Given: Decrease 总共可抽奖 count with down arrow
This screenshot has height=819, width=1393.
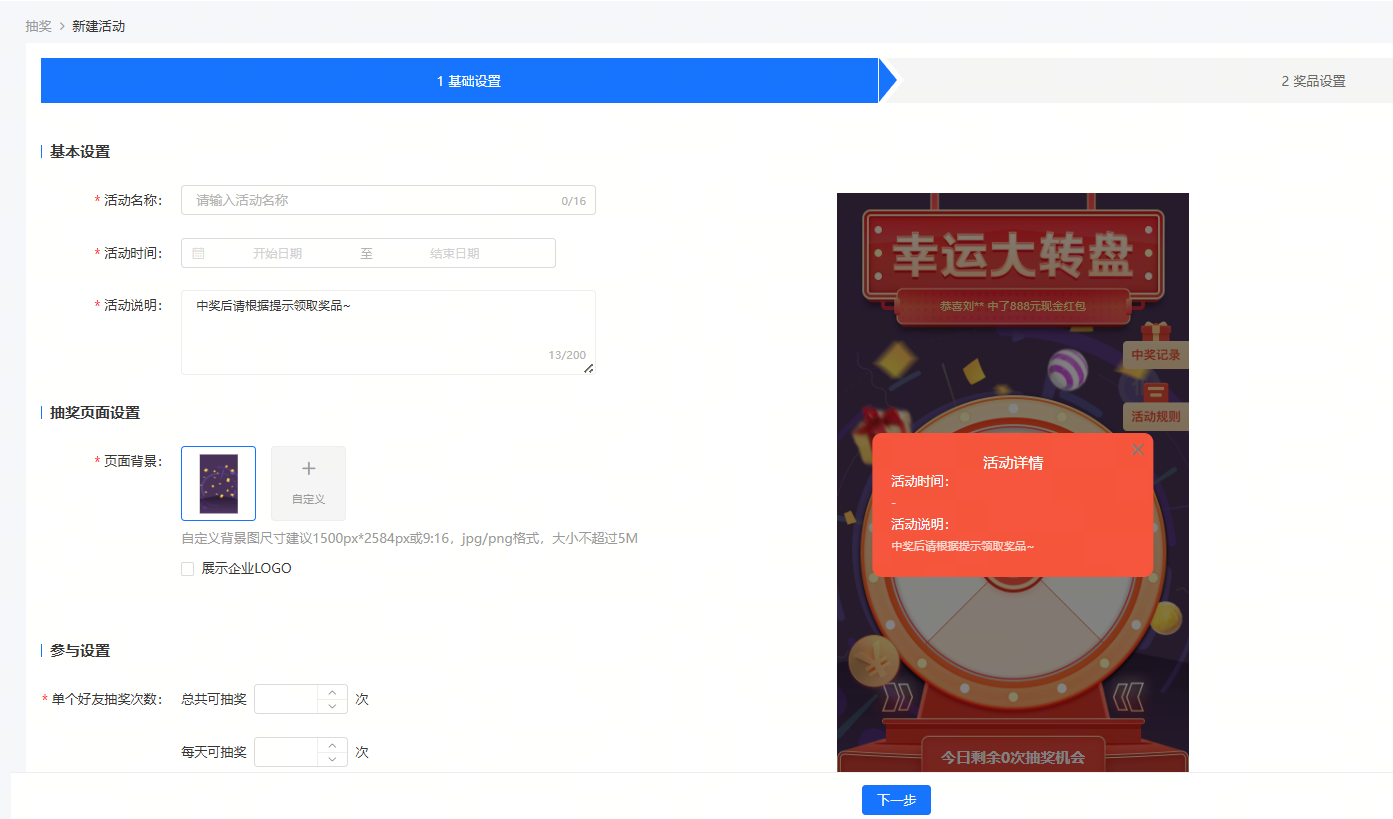Looking at the screenshot, I should click(x=332, y=706).
